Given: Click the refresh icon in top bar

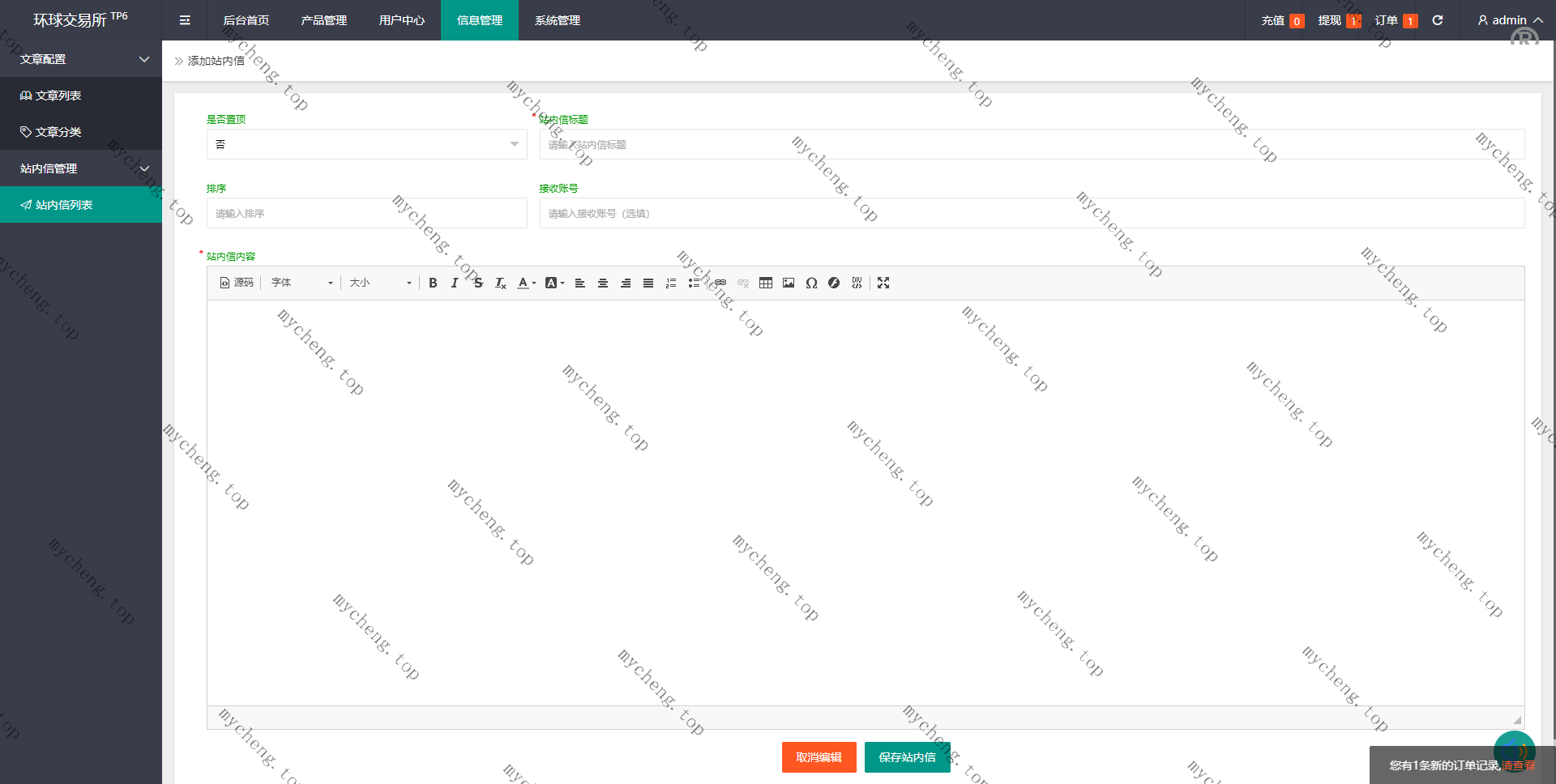Looking at the screenshot, I should [1437, 20].
